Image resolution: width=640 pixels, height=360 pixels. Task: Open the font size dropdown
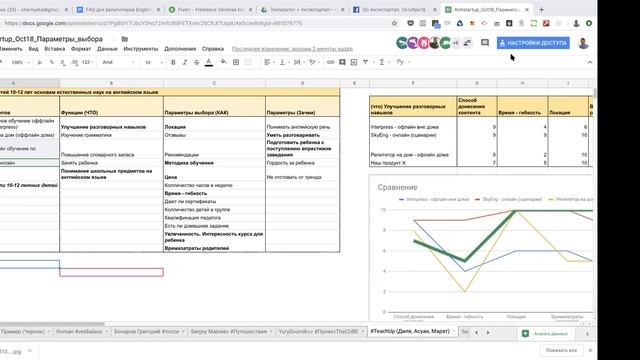[154, 62]
